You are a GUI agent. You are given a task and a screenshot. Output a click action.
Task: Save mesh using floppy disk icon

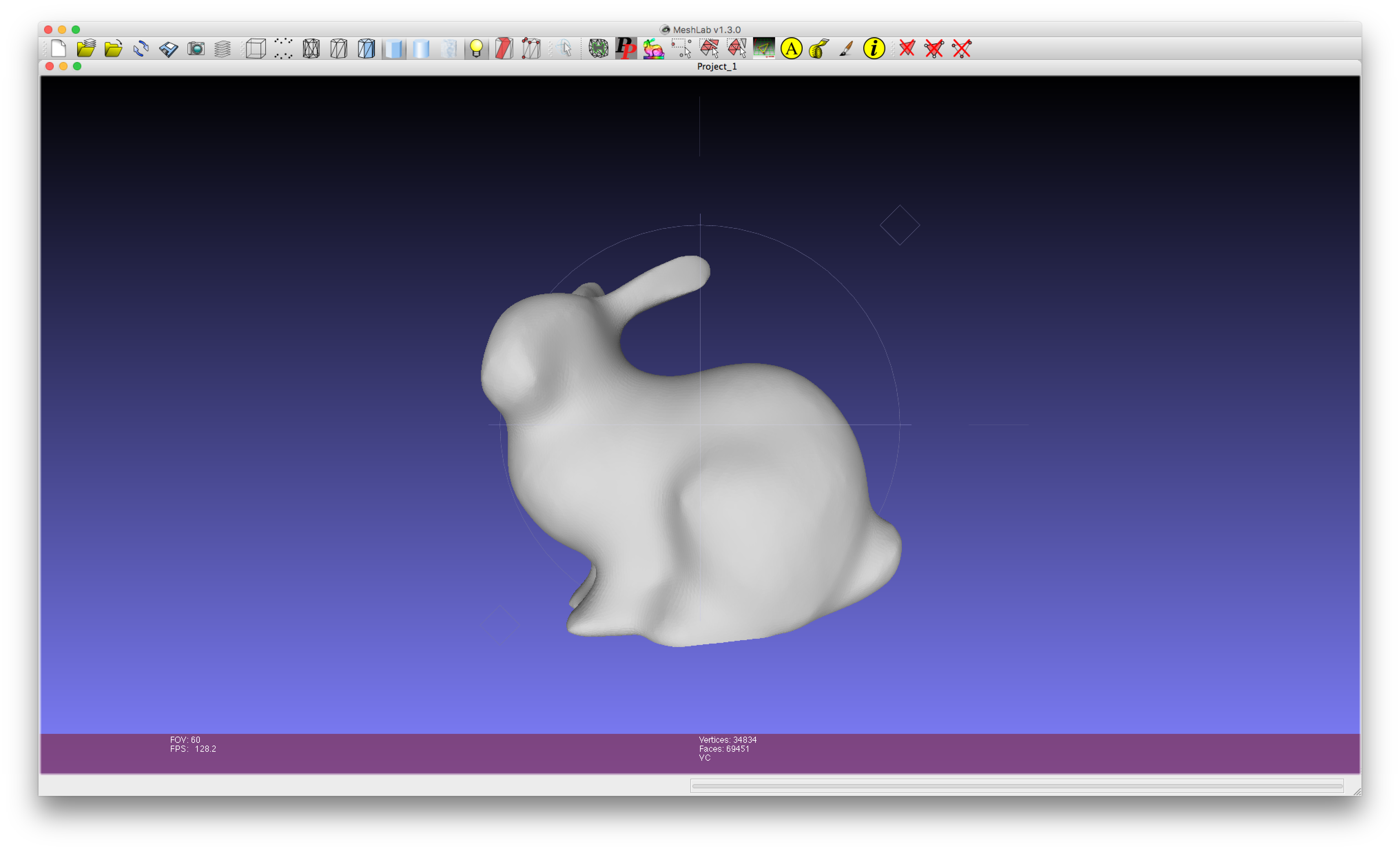pyautogui.click(x=168, y=49)
